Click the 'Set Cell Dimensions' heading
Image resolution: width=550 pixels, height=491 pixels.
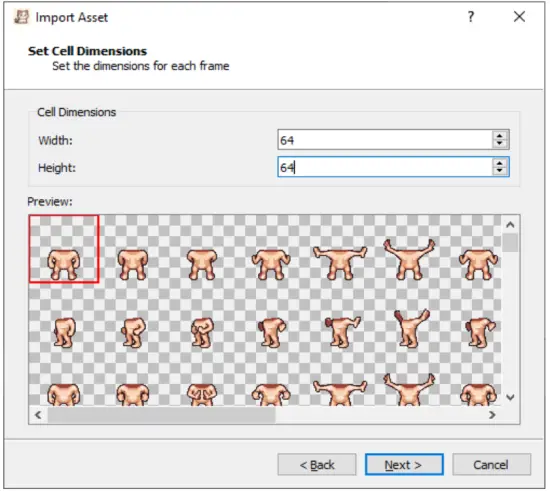[x=87, y=51]
